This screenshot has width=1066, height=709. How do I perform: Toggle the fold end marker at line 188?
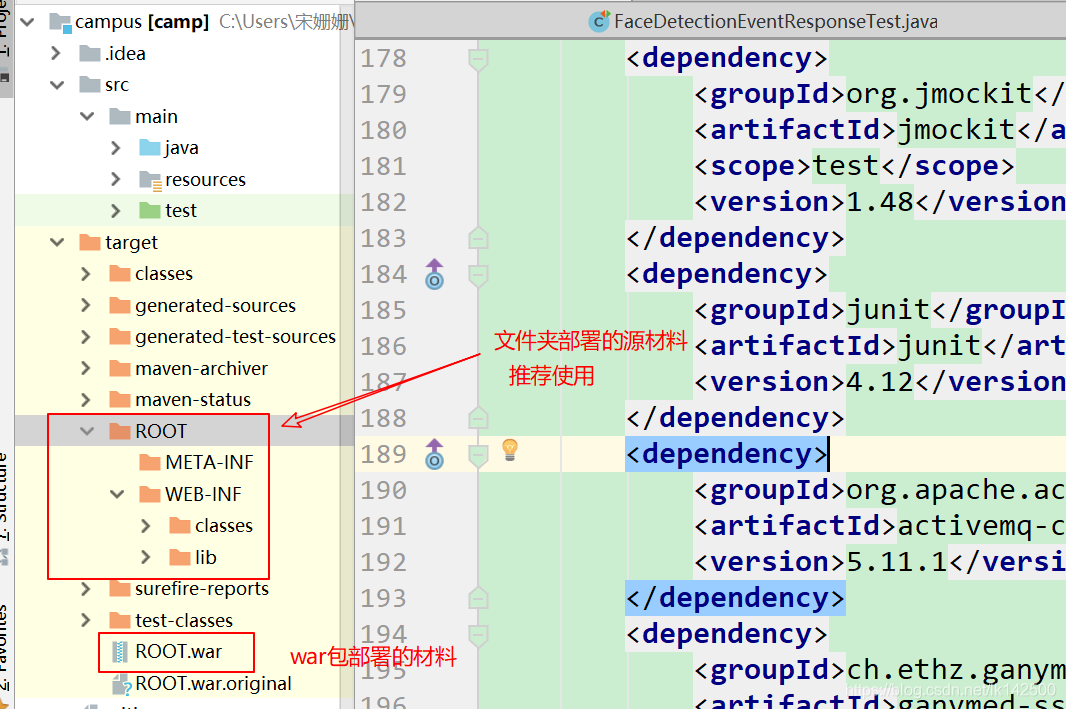coord(478,417)
